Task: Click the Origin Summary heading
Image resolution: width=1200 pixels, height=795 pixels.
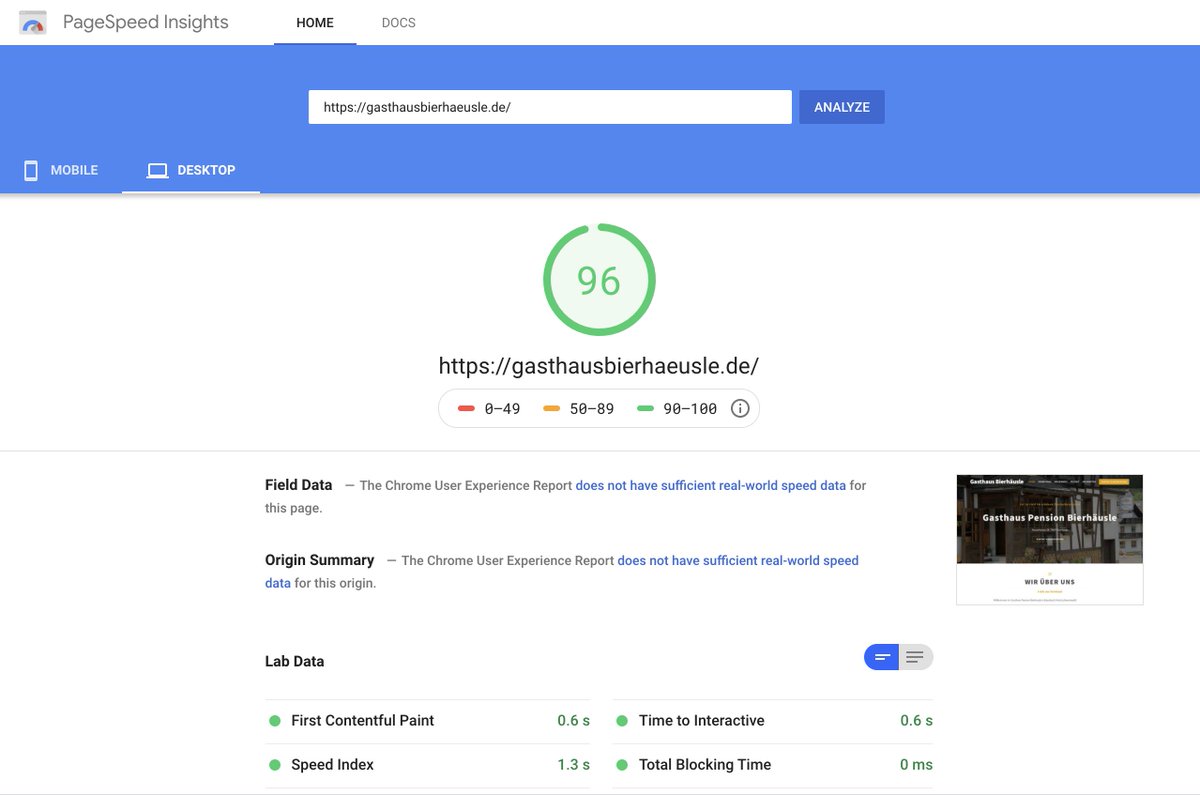Action: tap(319, 560)
